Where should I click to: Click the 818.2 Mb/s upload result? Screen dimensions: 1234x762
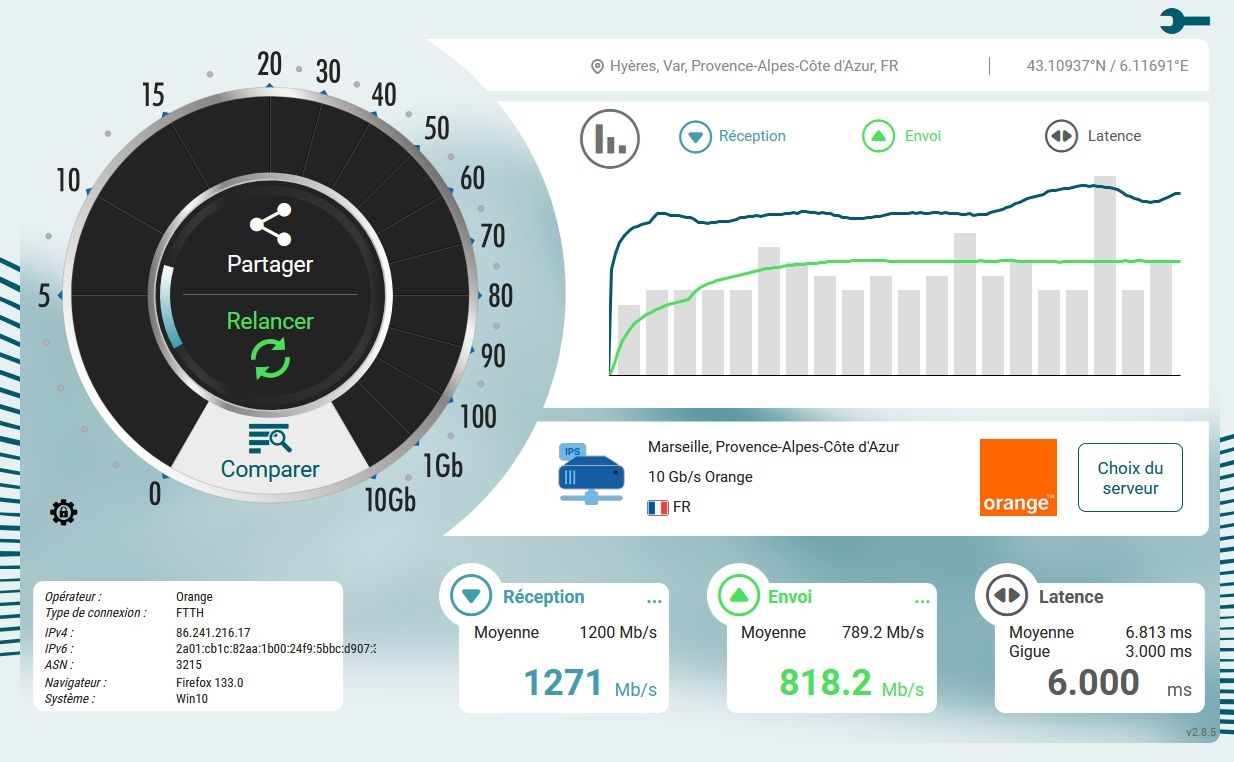pos(851,684)
